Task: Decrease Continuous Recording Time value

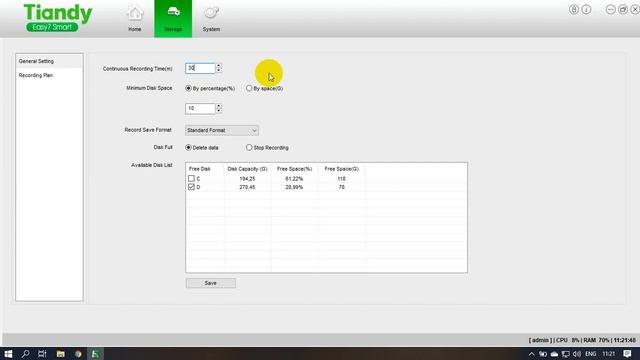Action: 219,71
